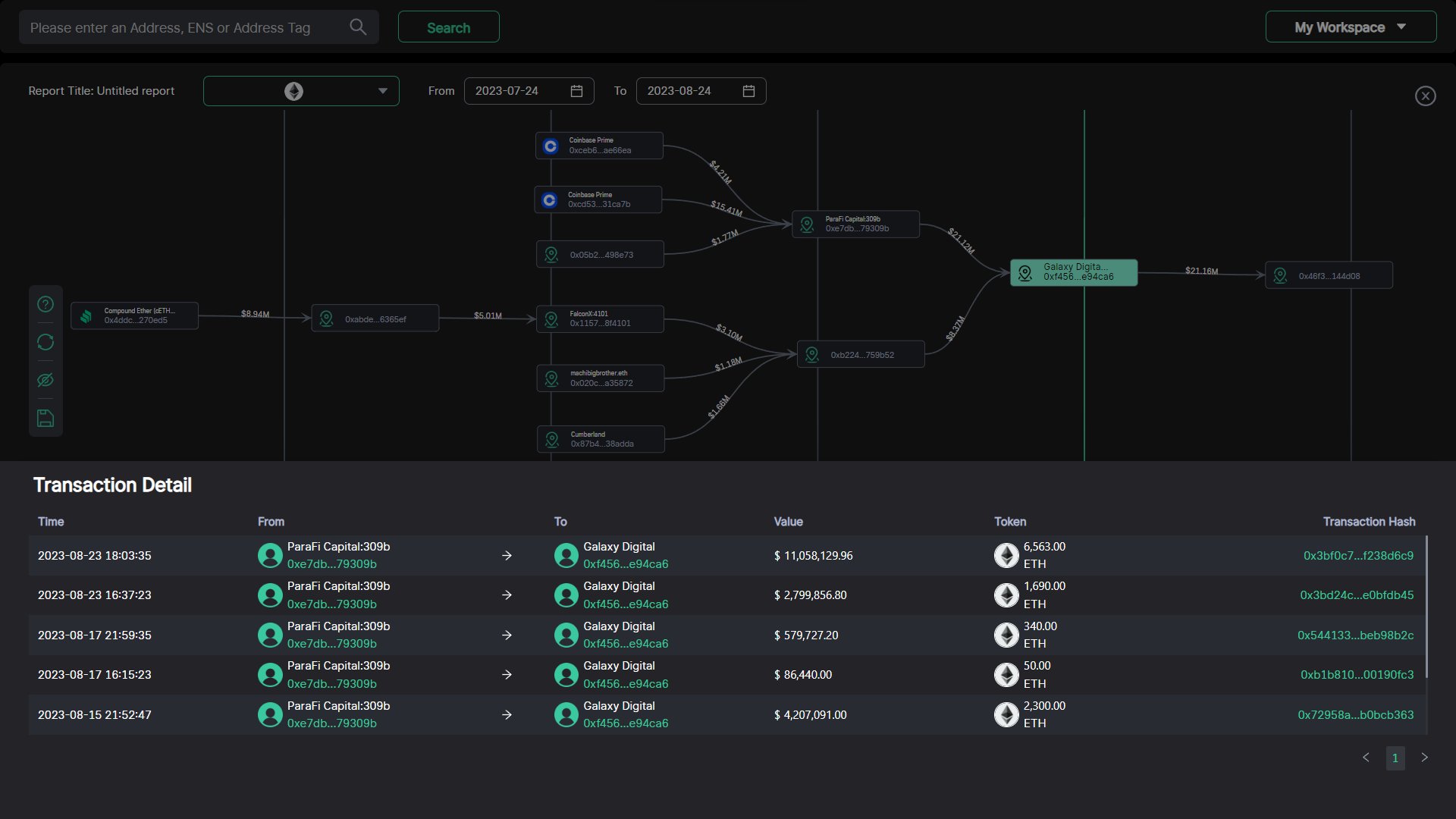Image resolution: width=1456 pixels, height=819 pixels.
Task: Click the To date calendar icon
Action: coord(748,91)
